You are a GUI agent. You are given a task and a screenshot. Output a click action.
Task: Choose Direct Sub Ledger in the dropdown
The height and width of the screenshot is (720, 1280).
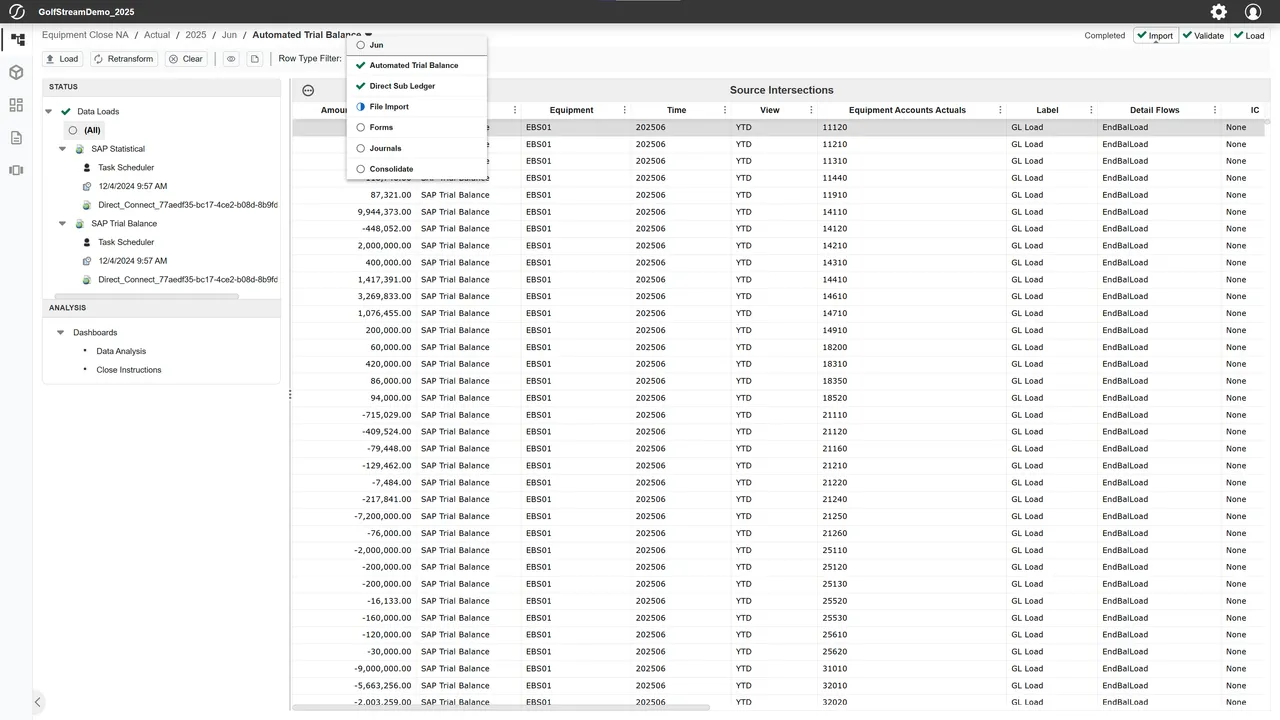[x=402, y=86]
